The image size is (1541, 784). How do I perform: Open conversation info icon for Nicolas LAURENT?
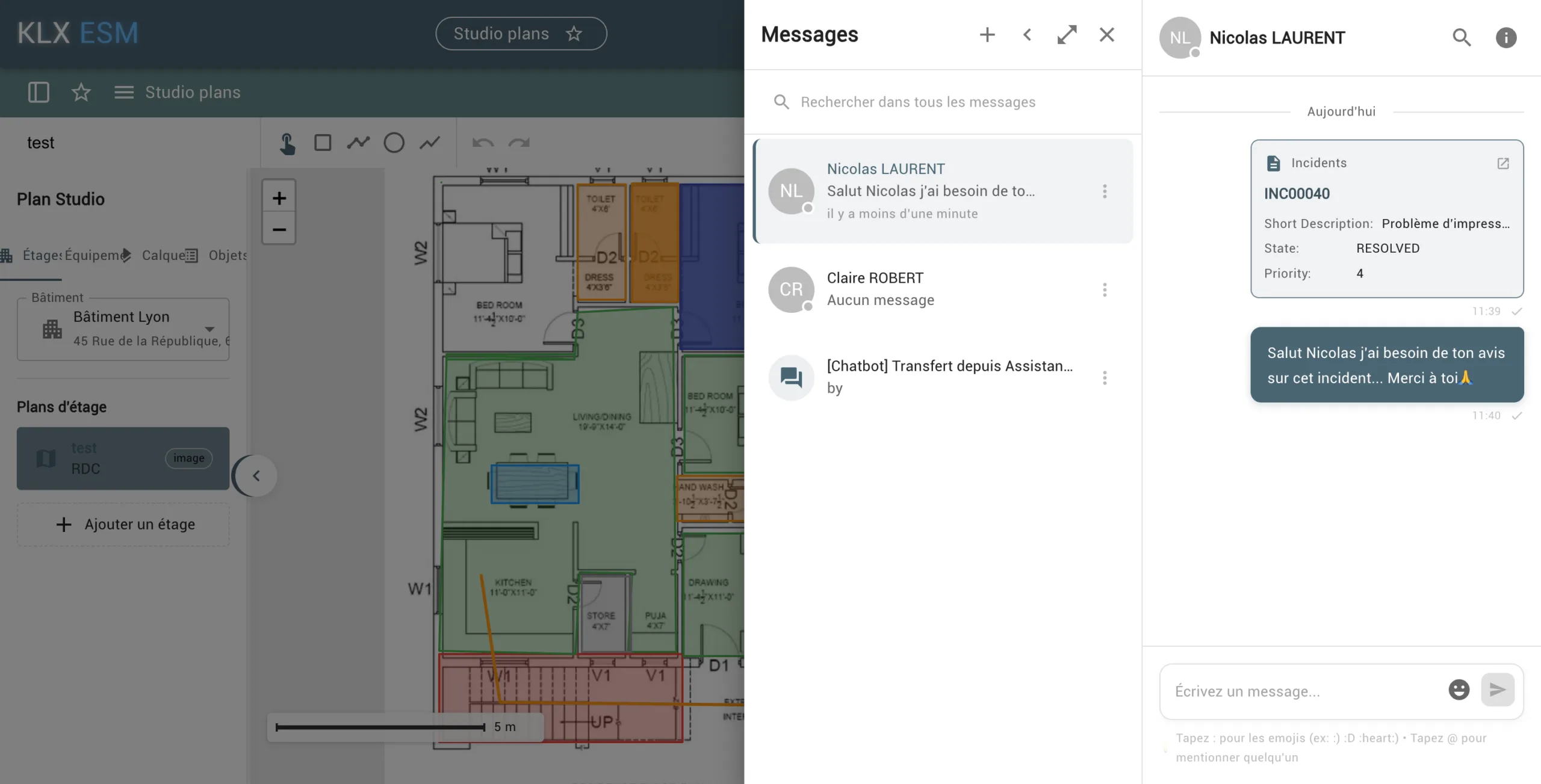point(1506,38)
